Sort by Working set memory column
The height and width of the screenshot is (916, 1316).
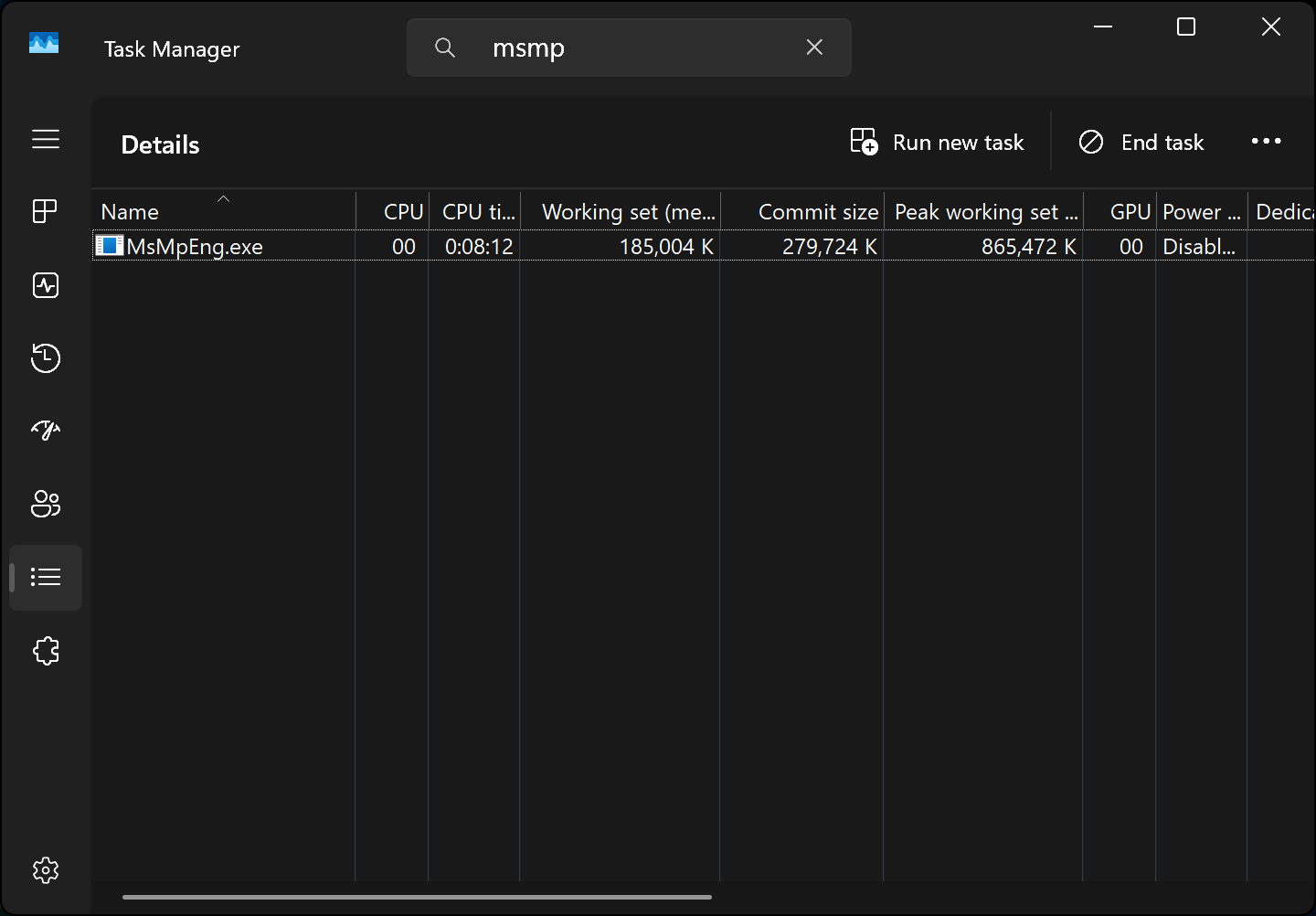coord(628,212)
